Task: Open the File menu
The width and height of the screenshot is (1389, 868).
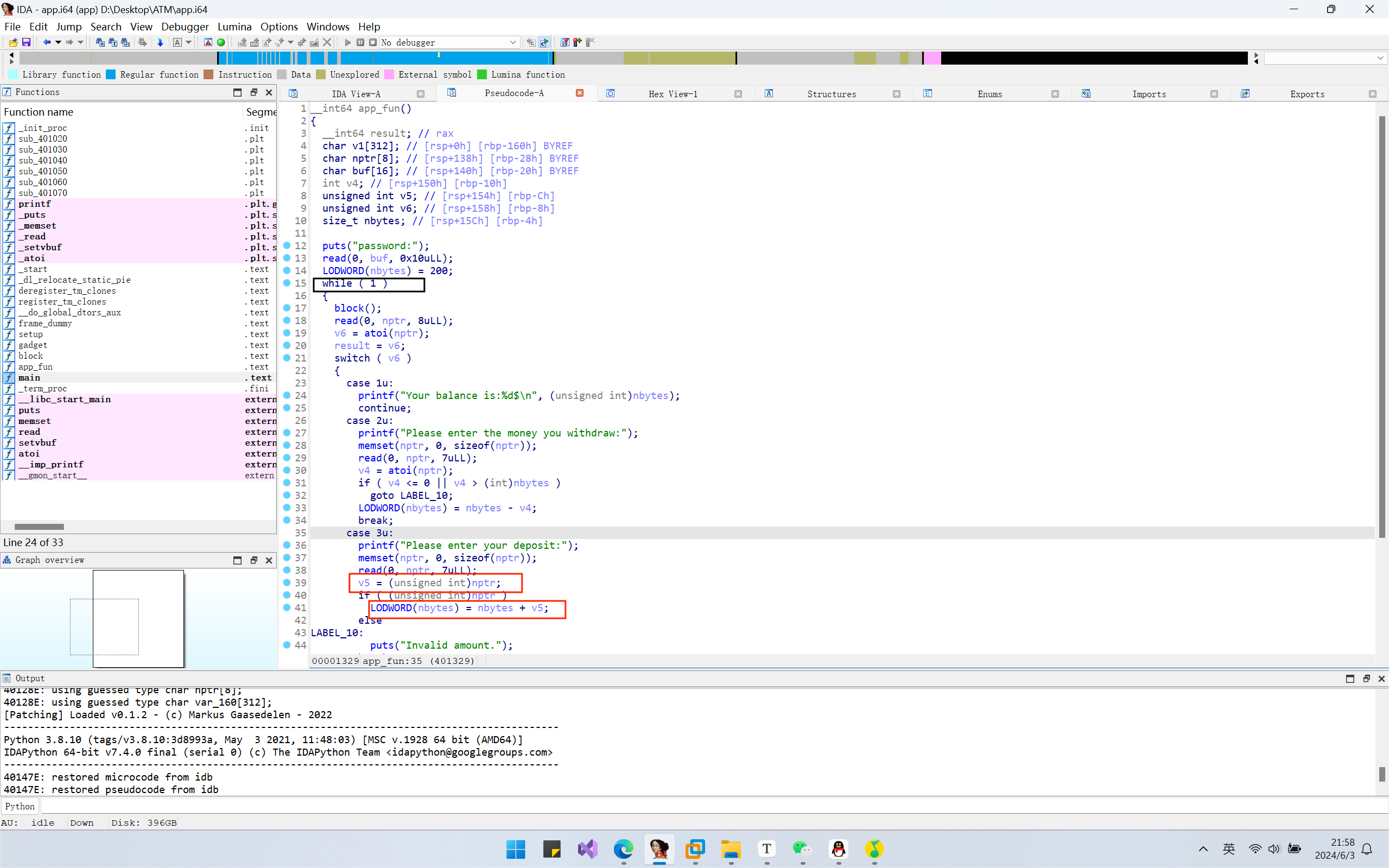Action: click(x=12, y=27)
